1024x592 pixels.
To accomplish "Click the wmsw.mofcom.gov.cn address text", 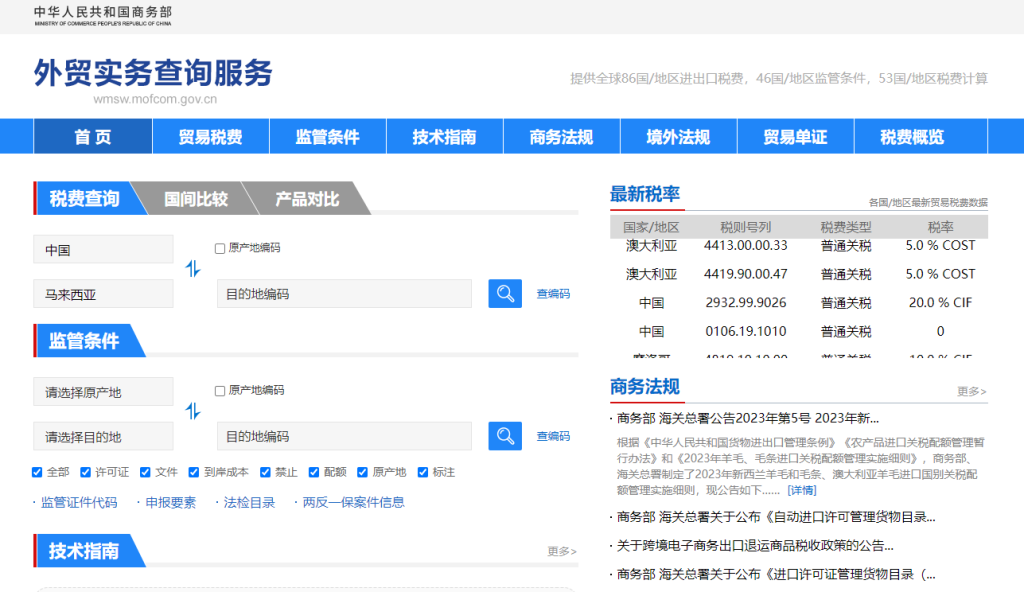I will 155,99.
